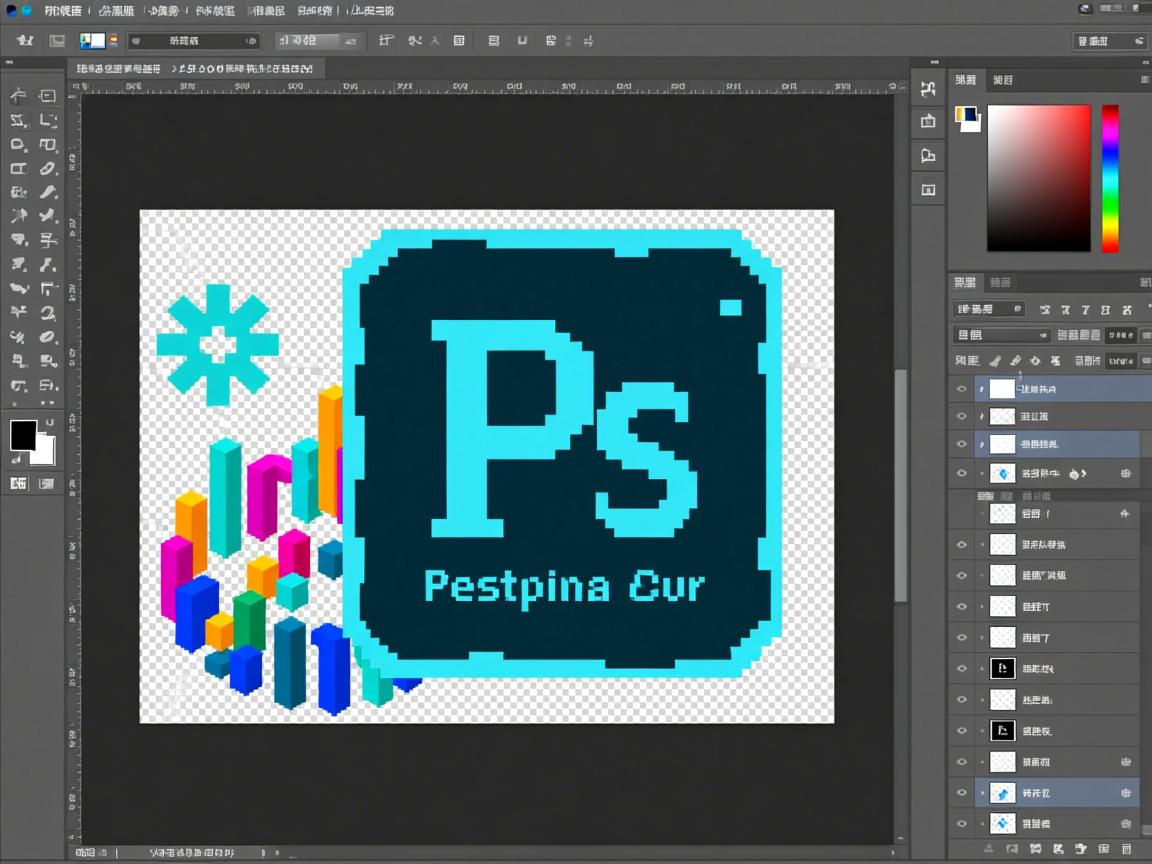This screenshot has width=1152, height=864.
Task: Open the topmost collapsed panel icon in right dock
Action: [x=928, y=89]
